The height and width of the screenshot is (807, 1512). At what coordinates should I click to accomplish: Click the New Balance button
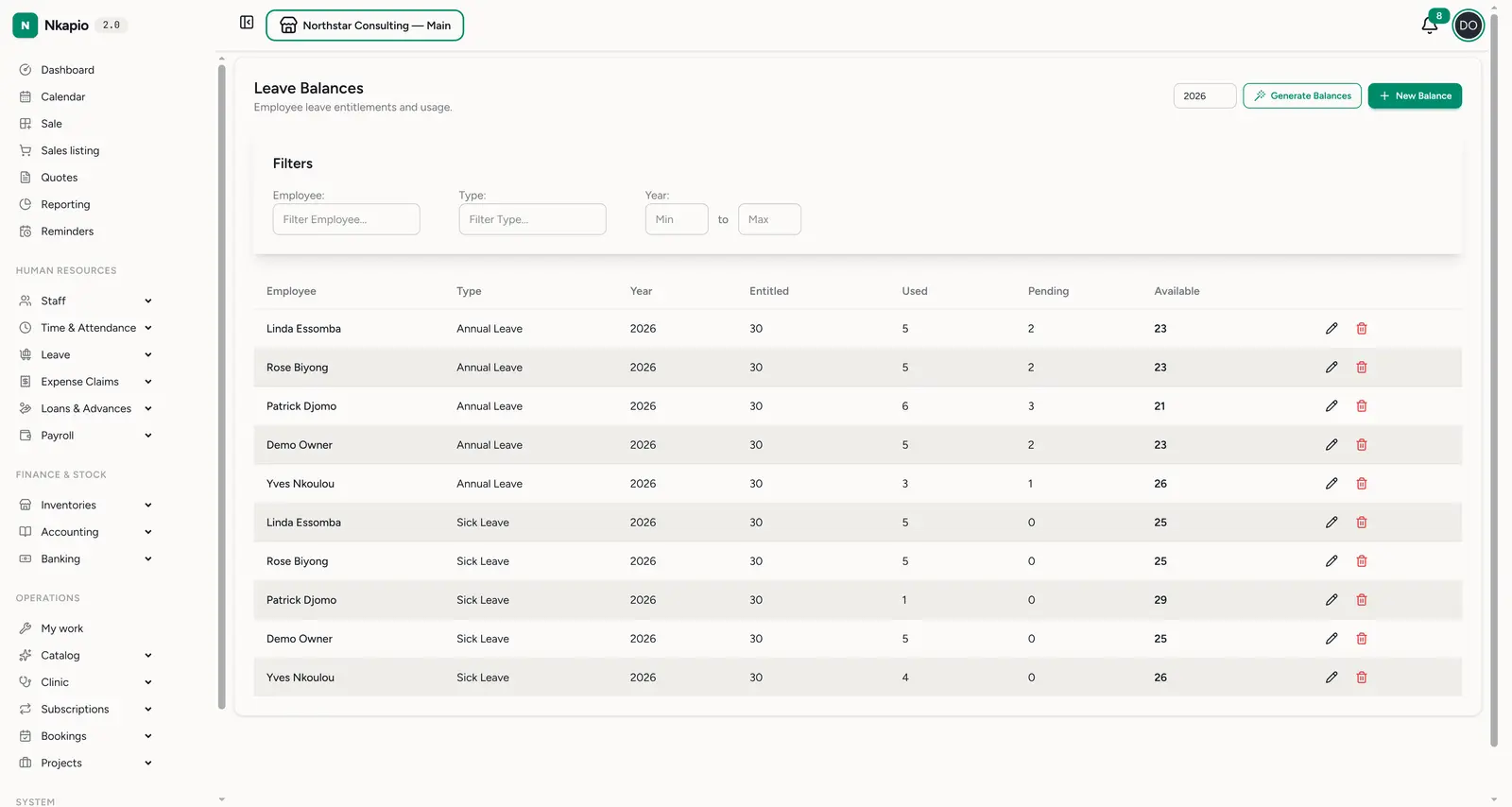tap(1415, 95)
